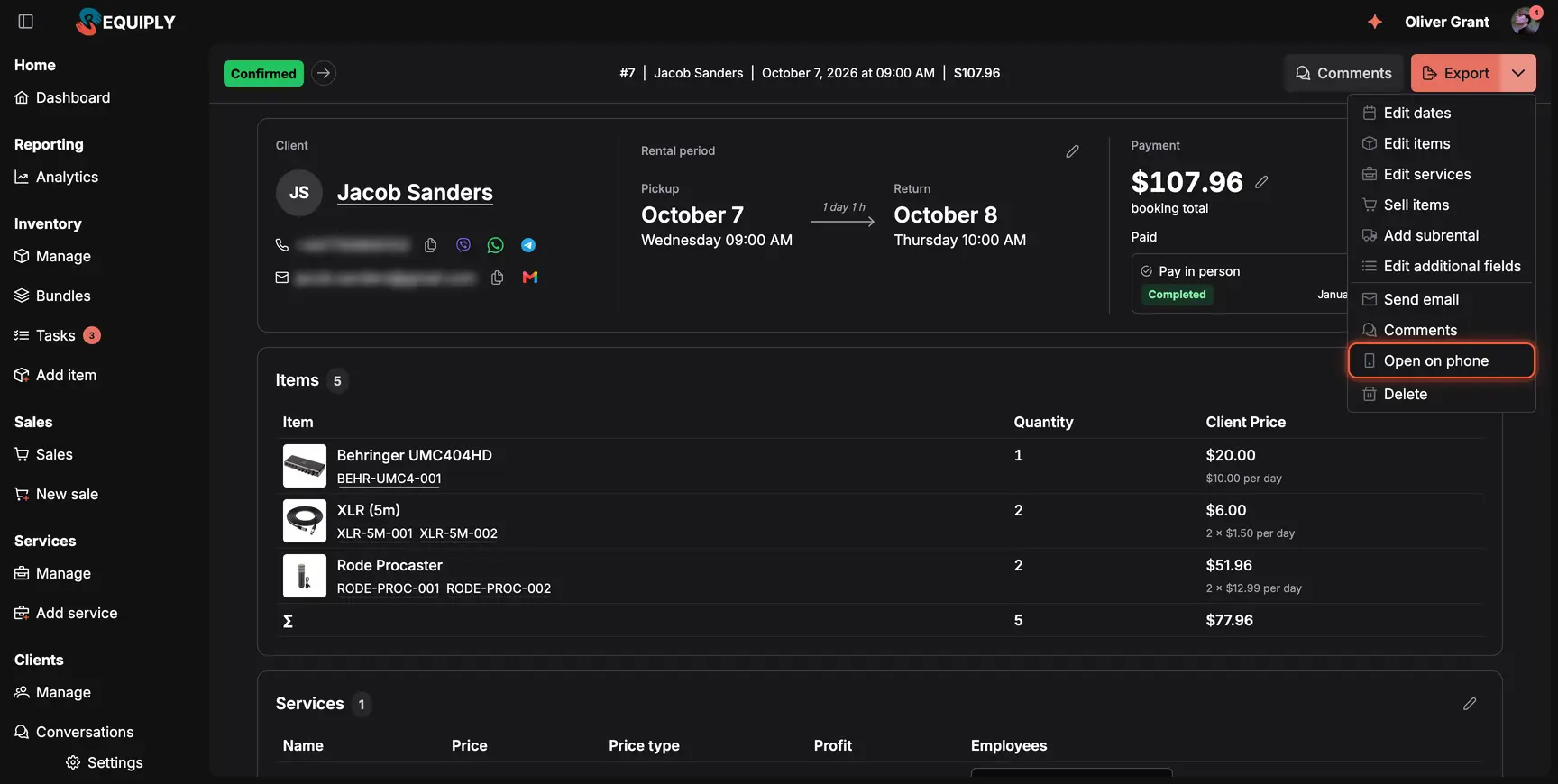This screenshot has height=784, width=1558.
Task: Select Add subrental menu option
Action: [1441, 235]
